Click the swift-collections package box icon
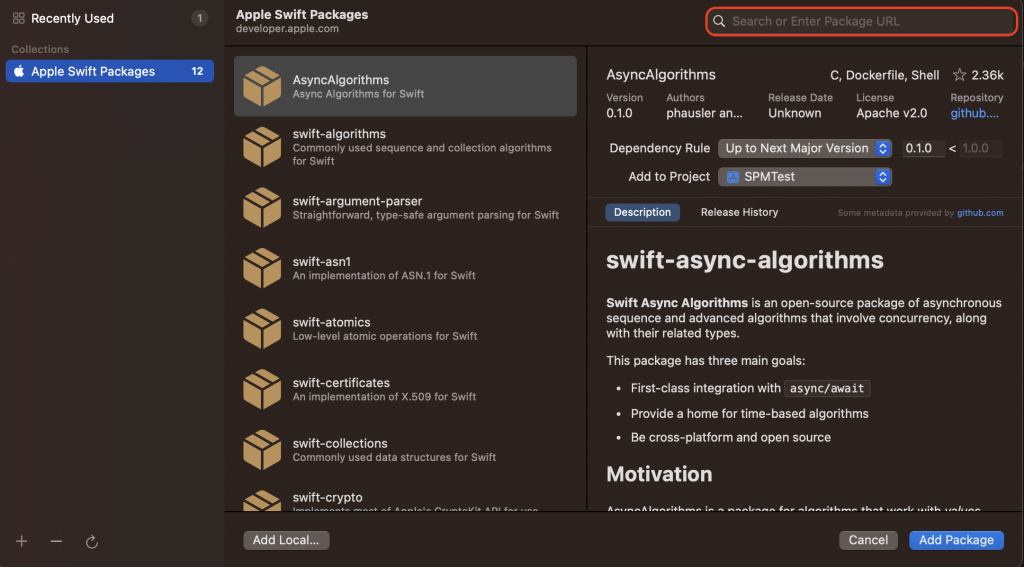The height and width of the screenshot is (567, 1024). [262, 449]
